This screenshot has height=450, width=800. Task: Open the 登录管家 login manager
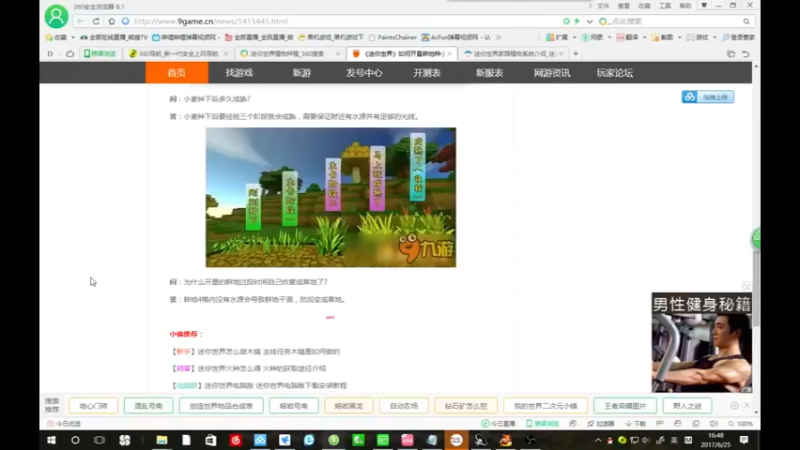coord(738,37)
